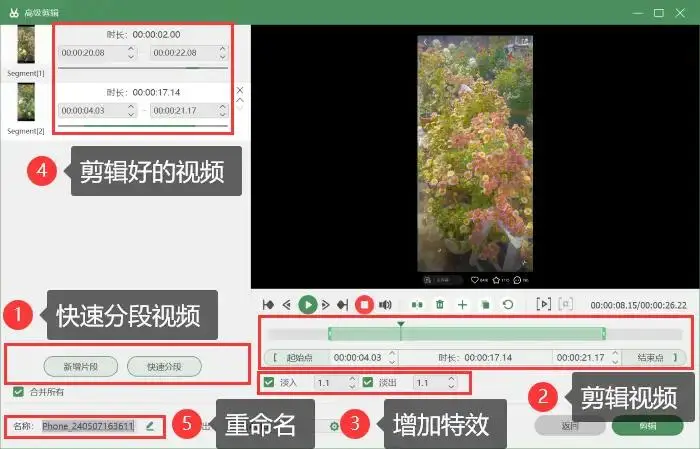This screenshot has width=700, height=449.
Task: Increase Segment[1] start time 00:00:20.08
Action: [131, 49]
